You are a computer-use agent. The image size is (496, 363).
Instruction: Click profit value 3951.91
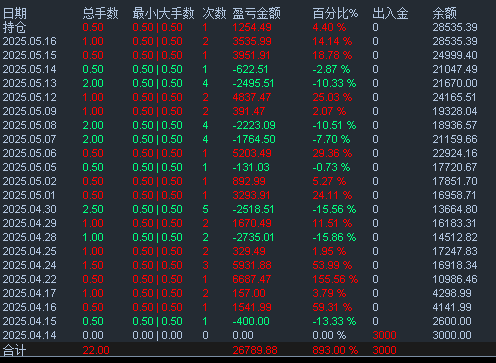click(x=251, y=55)
